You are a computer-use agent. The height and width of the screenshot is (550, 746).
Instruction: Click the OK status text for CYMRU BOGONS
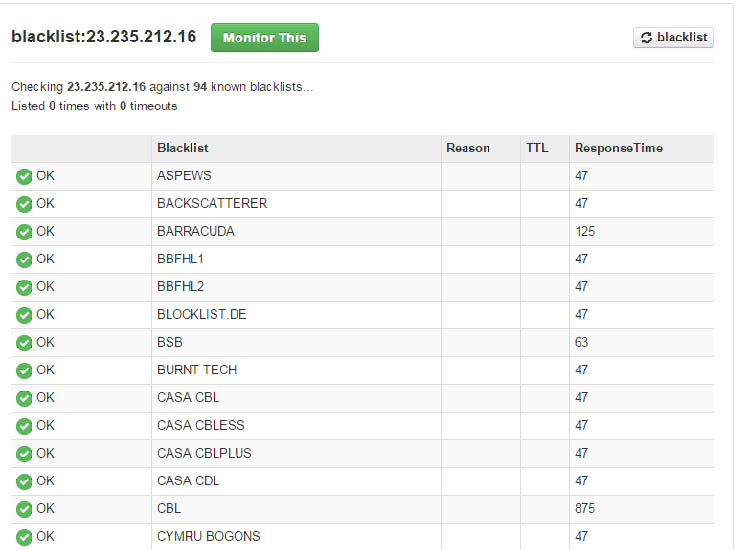[45, 536]
